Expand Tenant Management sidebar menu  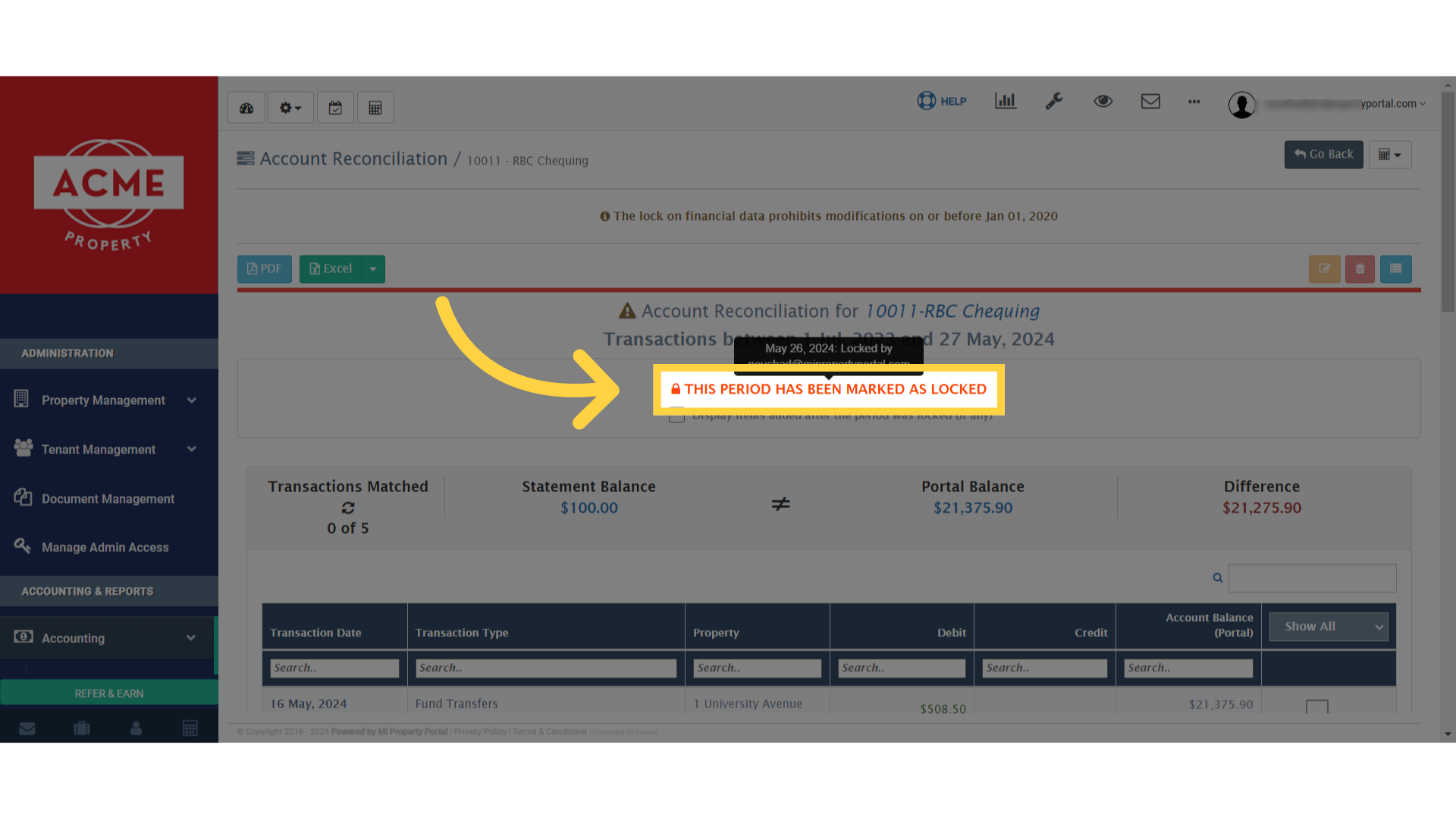pos(109,450)
